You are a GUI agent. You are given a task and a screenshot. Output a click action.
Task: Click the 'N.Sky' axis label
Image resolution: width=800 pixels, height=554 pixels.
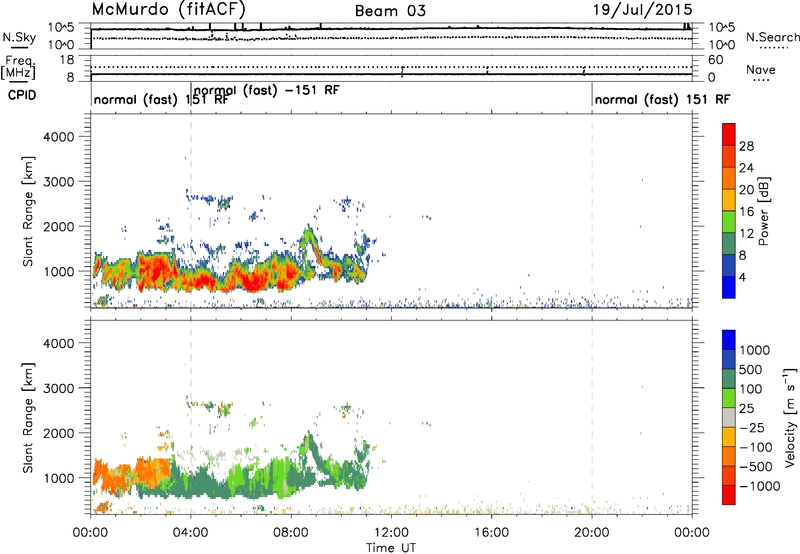19,38
